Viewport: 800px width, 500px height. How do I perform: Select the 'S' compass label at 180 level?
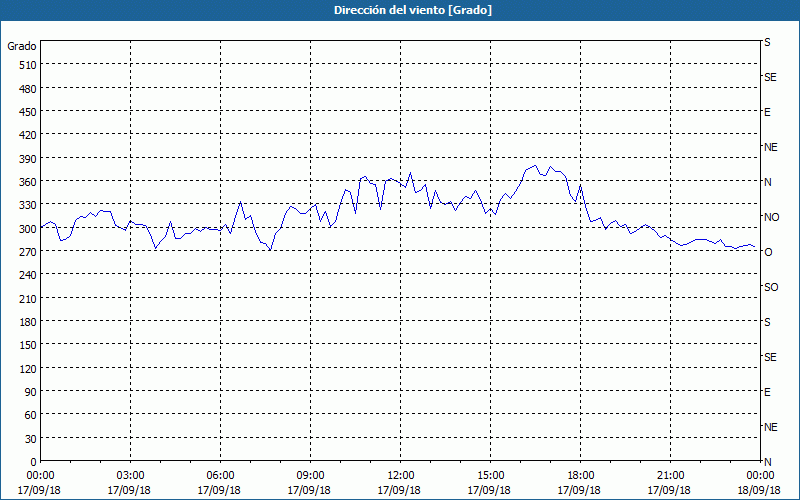tap(767, 322)
